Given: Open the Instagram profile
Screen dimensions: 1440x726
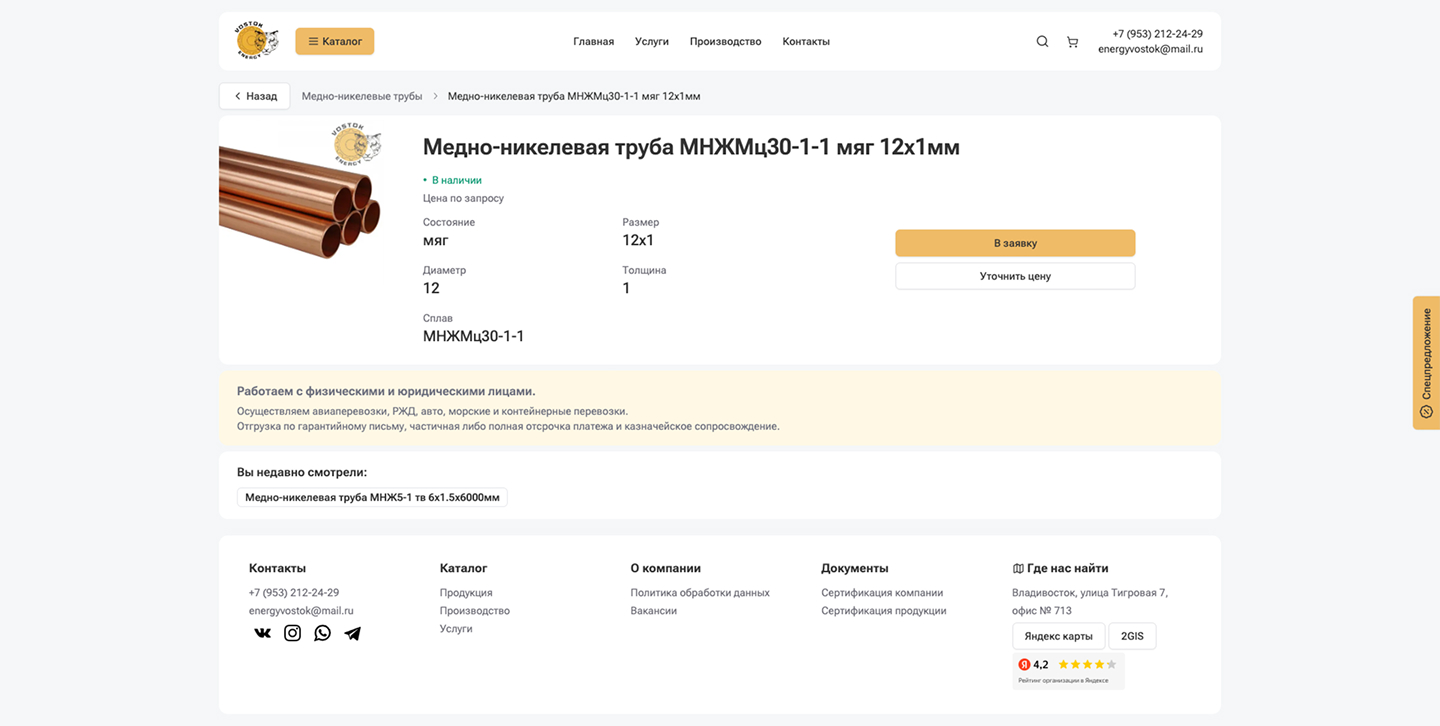Looking at the screenshot, I should [x=292, y=632].
